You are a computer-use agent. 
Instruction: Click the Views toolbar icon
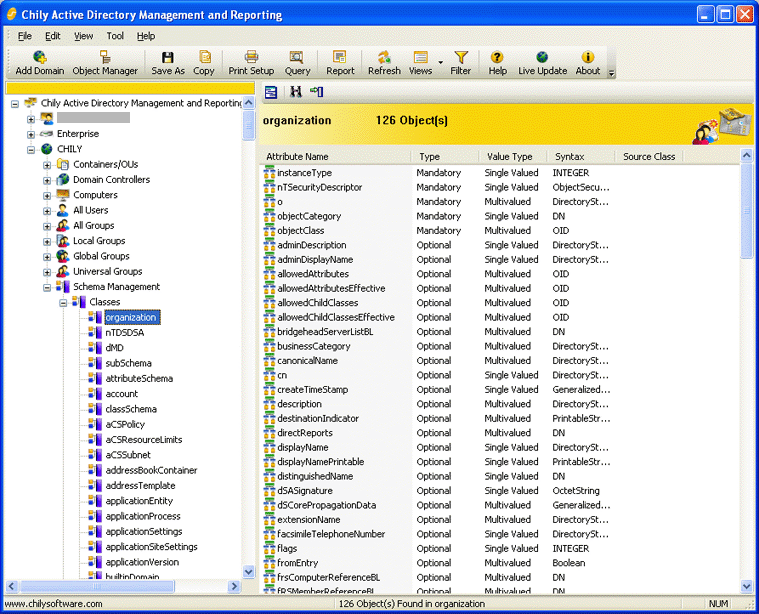[420, 63]
